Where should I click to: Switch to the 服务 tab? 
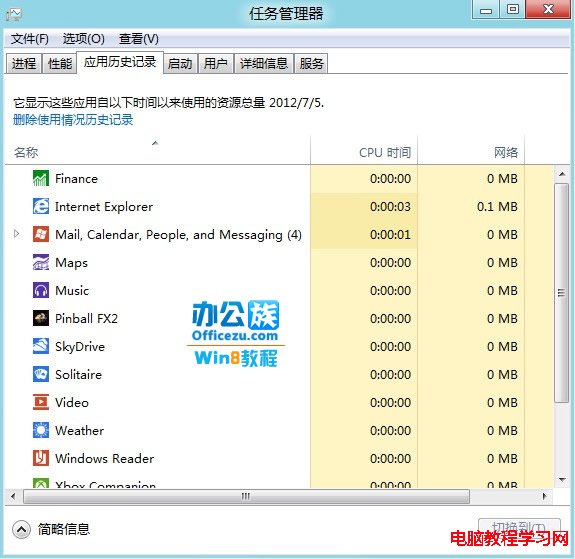[311, 63]
